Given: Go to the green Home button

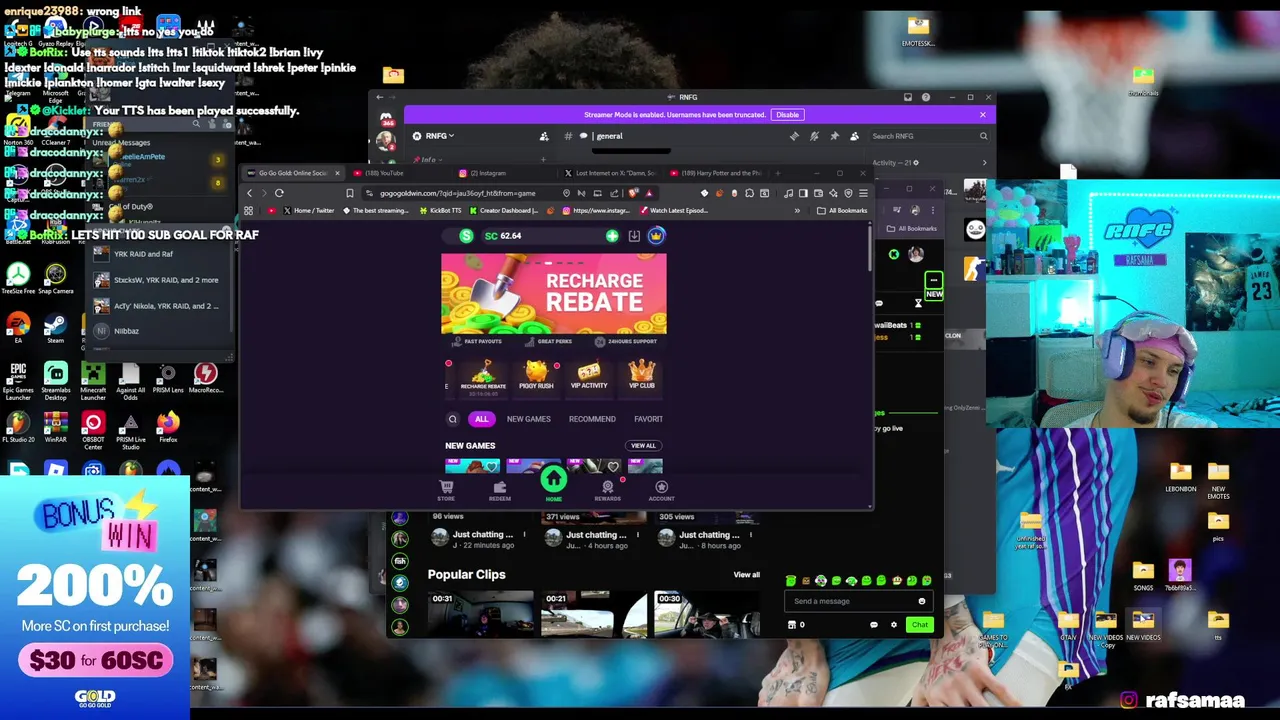Looking at the screenshot, I should click(553, 481).
